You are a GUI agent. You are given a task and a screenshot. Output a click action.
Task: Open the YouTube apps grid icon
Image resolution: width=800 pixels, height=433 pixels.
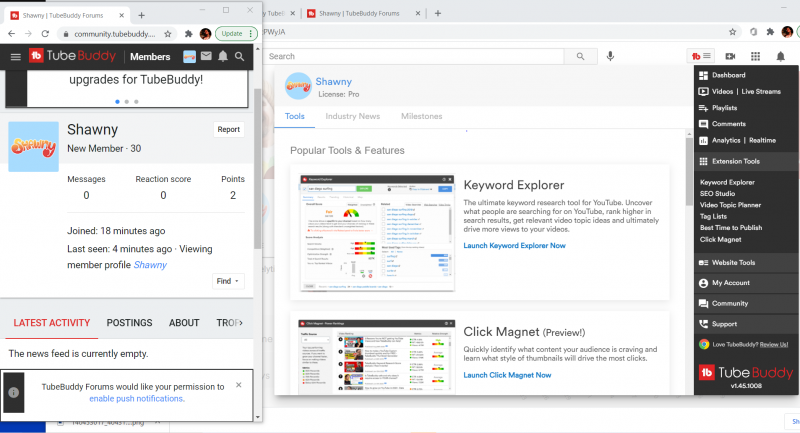(755, 56)
